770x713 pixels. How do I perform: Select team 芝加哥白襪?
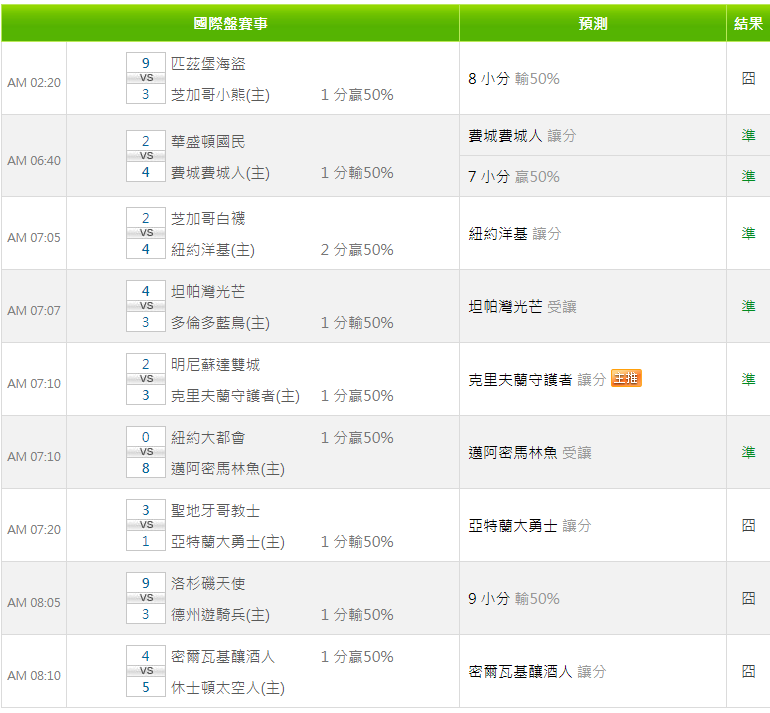point(208,219)
